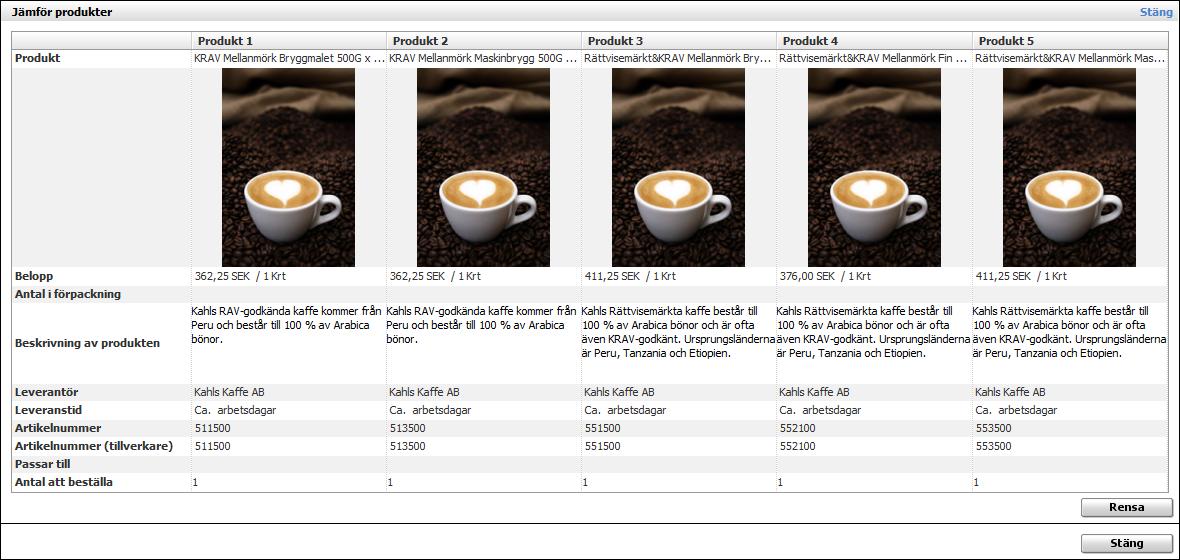Screen dimensions: 1180x560
Task: Click the Leveranstid row label
Action: pyautogui.click(x=48, y=410)
